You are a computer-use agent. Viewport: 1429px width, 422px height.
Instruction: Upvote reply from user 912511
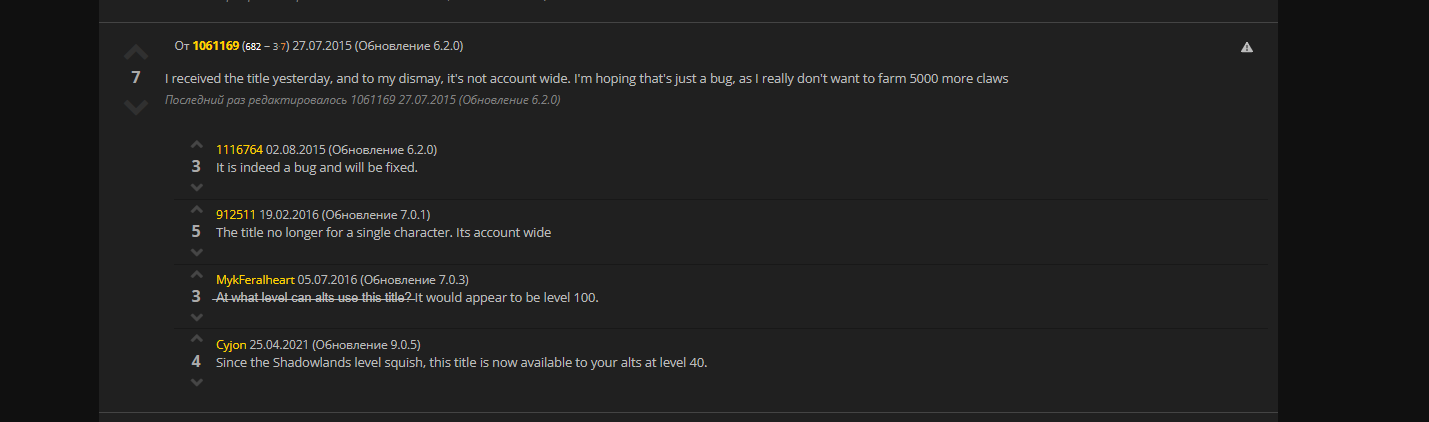pyautogui.click(x=196, y=211)
